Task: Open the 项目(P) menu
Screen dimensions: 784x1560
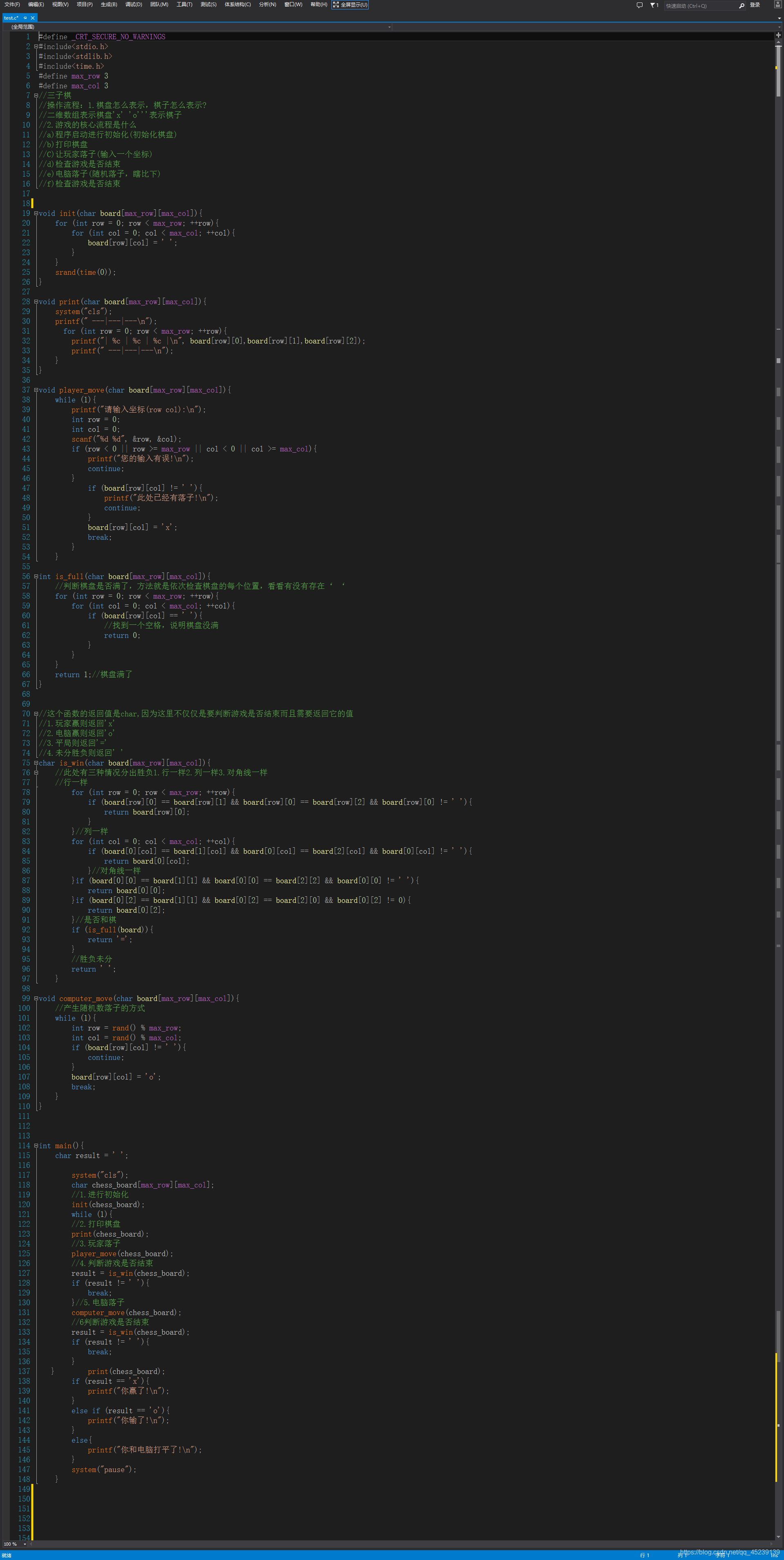Action: tap(85, 5)
